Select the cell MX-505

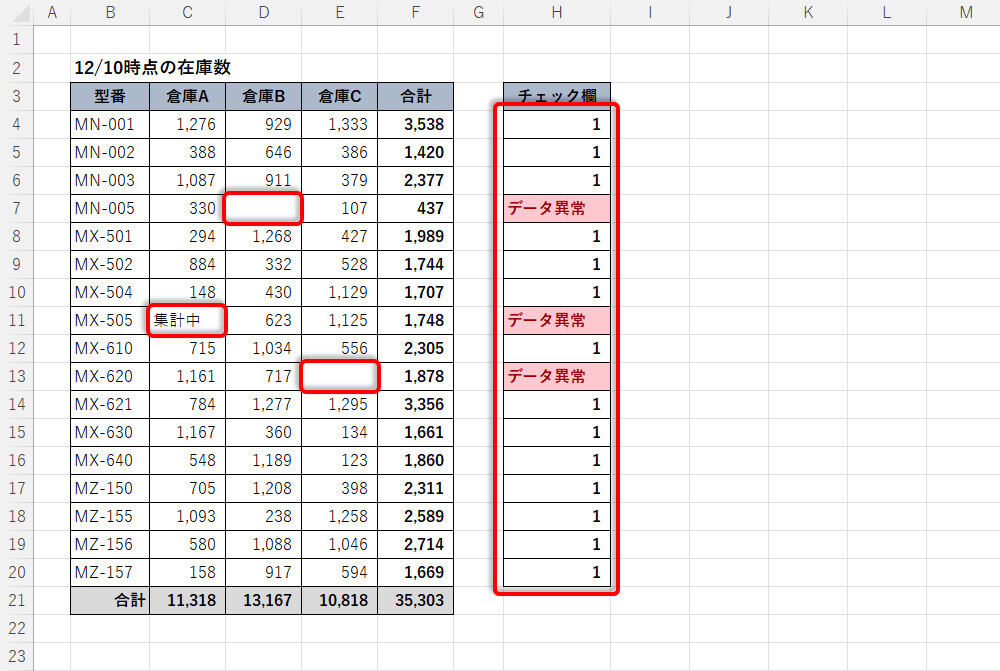(110, 320)
